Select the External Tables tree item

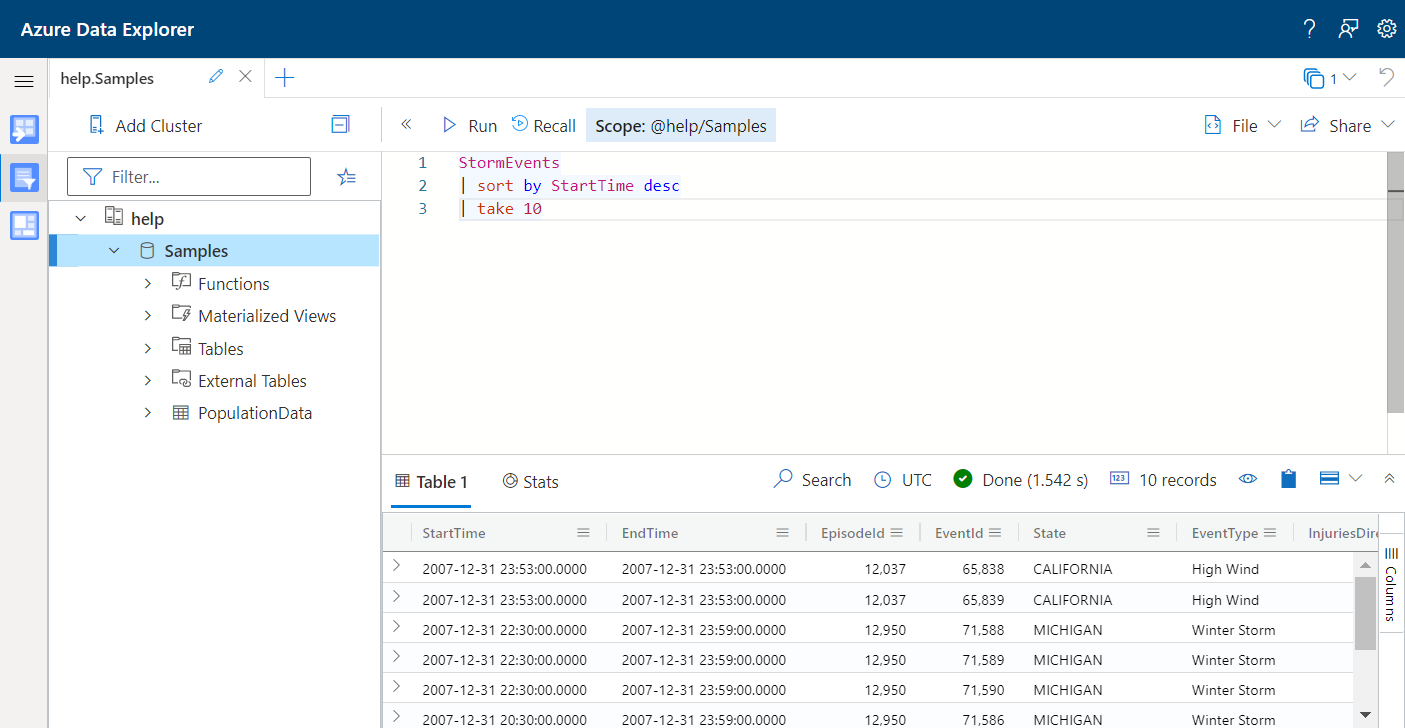pyautogui.click(x=252, y=381)
